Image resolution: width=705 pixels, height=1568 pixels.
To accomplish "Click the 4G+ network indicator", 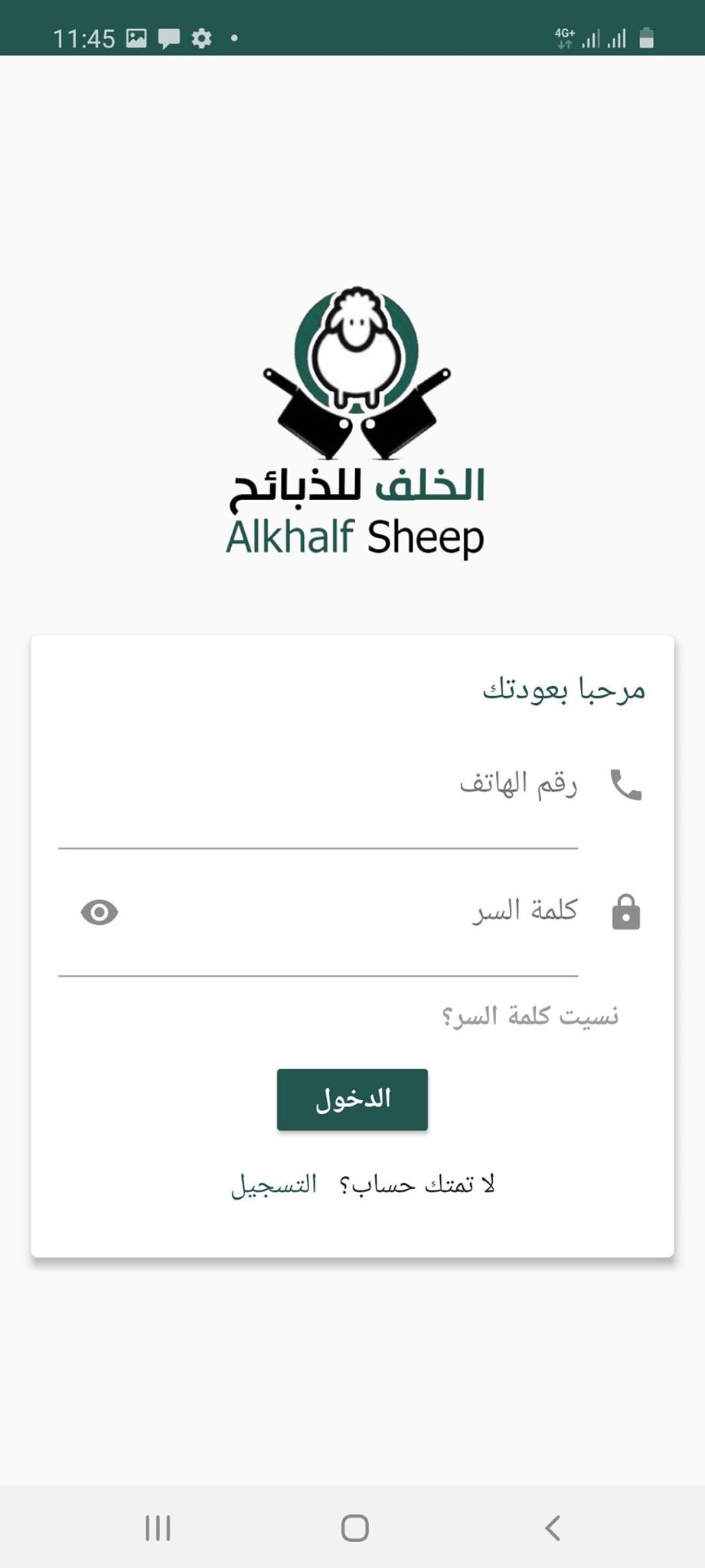I will pos(564,34).
